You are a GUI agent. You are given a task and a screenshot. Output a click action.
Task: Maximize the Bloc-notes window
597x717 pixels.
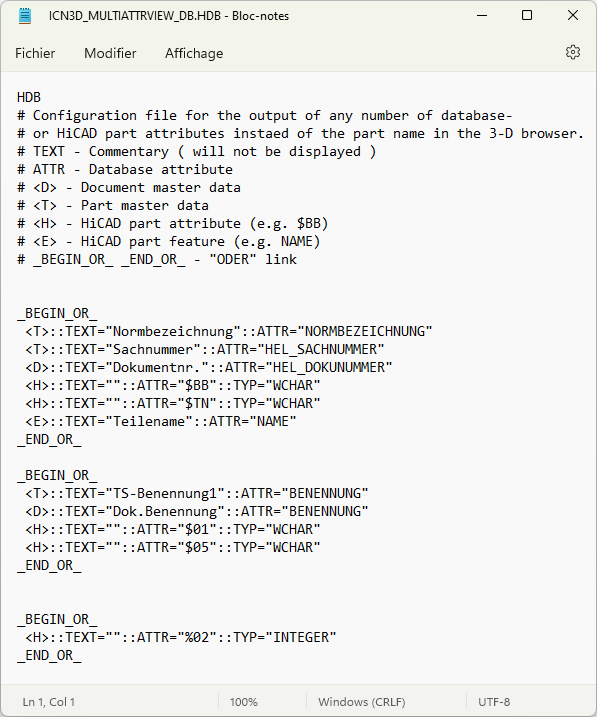[x=527, y=16]
